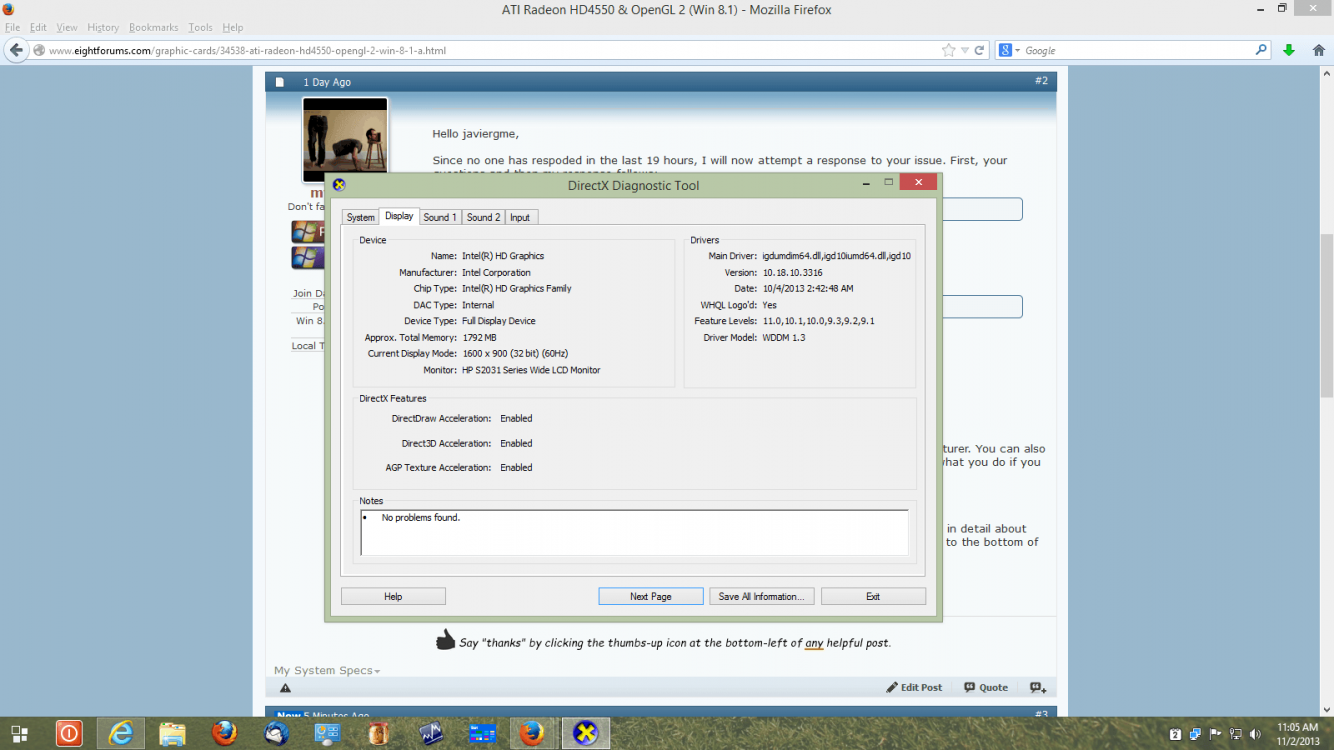1334x750 pixels.
Task: Click the thumbs-up icon in post
Action: (x=446, y=640)
